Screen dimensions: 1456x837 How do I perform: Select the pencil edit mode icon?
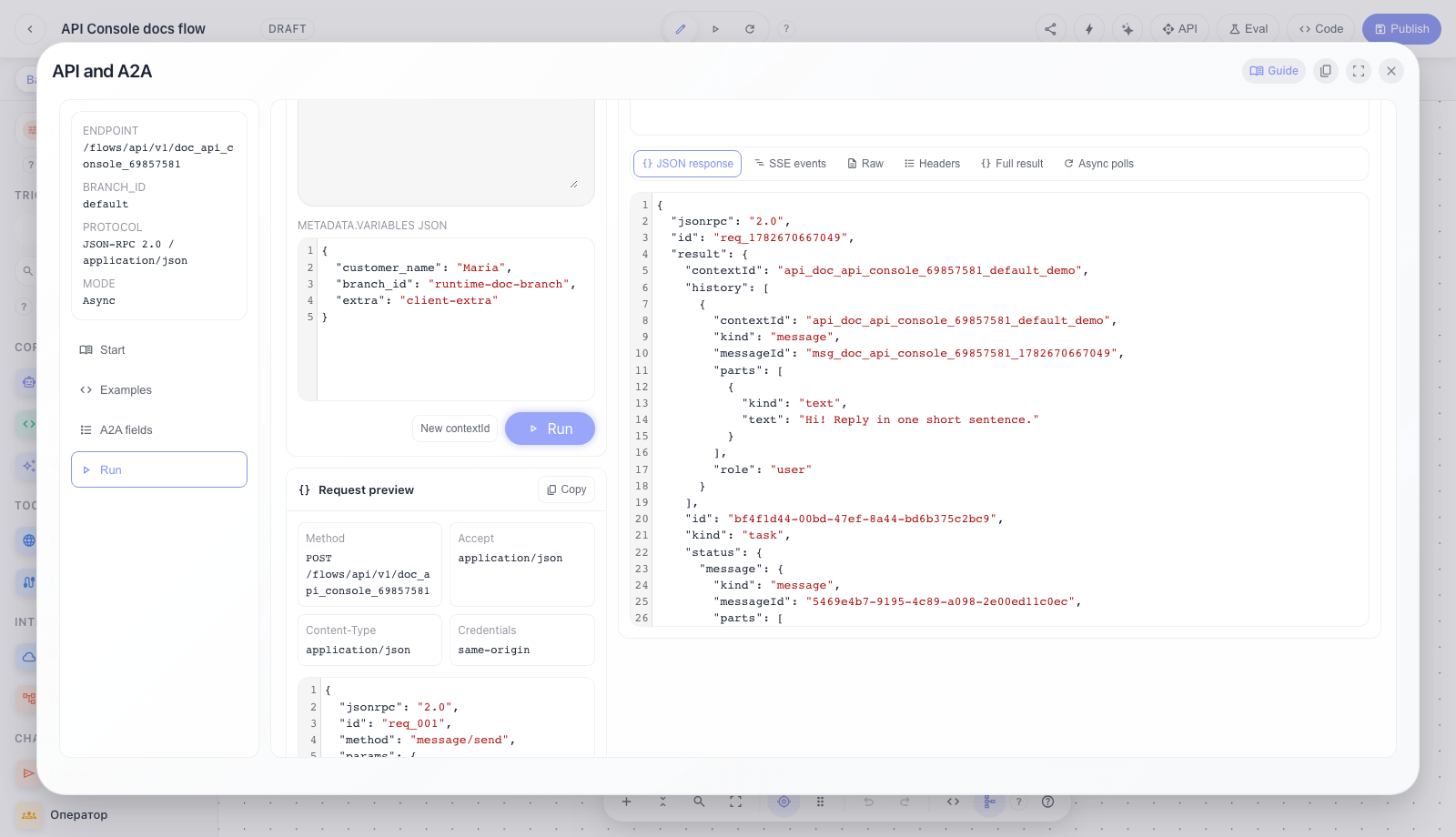(x=681, y=29)
